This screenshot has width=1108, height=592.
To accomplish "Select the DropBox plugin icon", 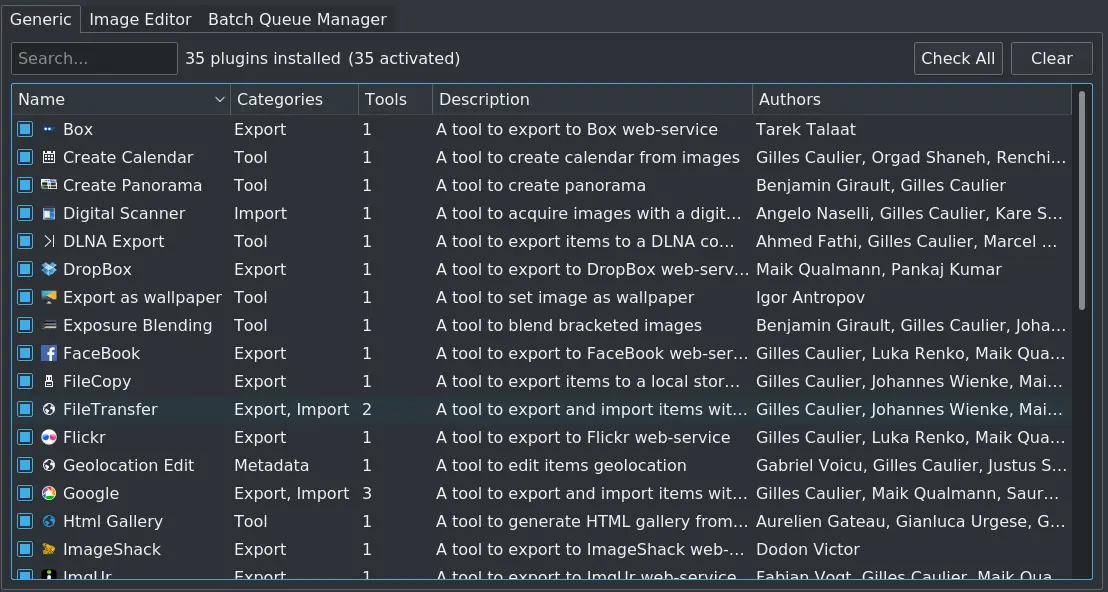I will point(50,269).
